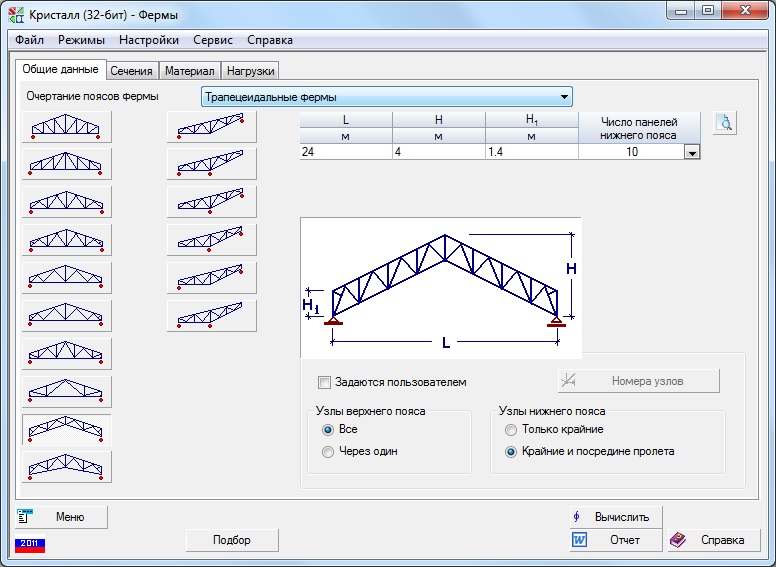776x567 pixels.
Task: Click the 'Число панелей нижнего пояса' column header
Action: click(639, 128)
